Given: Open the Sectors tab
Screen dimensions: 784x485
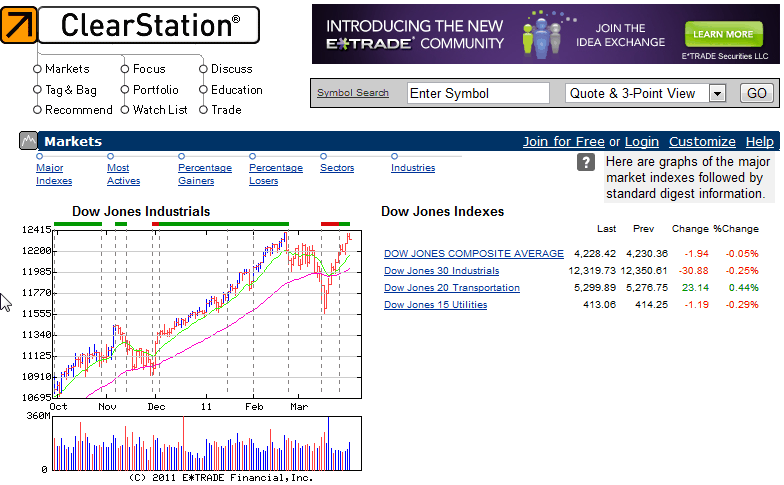Looking at the screenshot, I should tap(337, 168).
